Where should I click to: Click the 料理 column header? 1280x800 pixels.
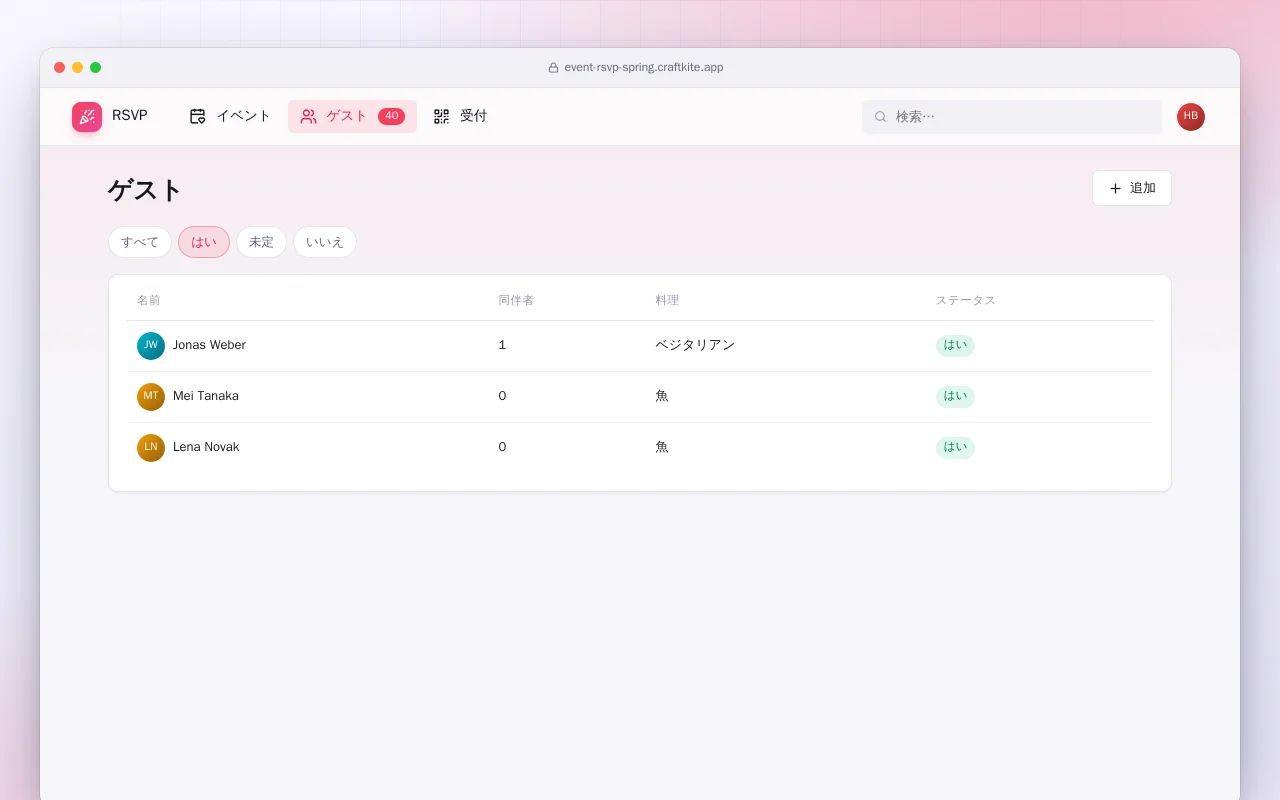pos(667,300)
